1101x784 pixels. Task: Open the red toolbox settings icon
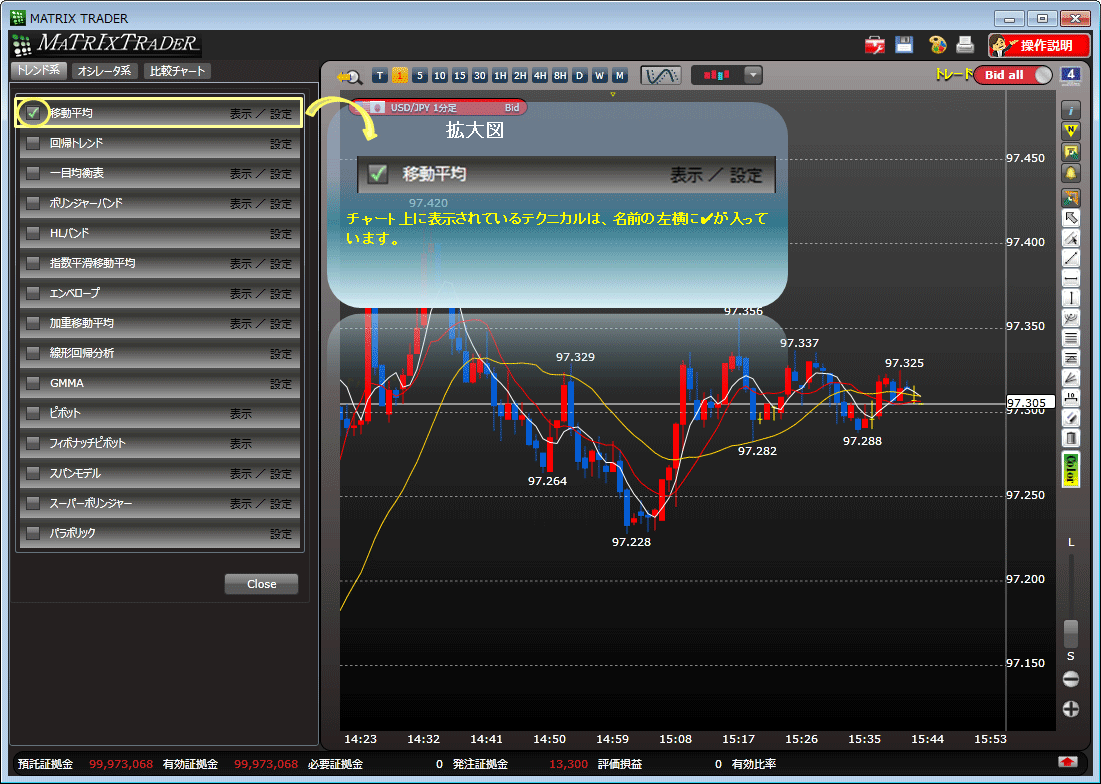tap(875, 46)
